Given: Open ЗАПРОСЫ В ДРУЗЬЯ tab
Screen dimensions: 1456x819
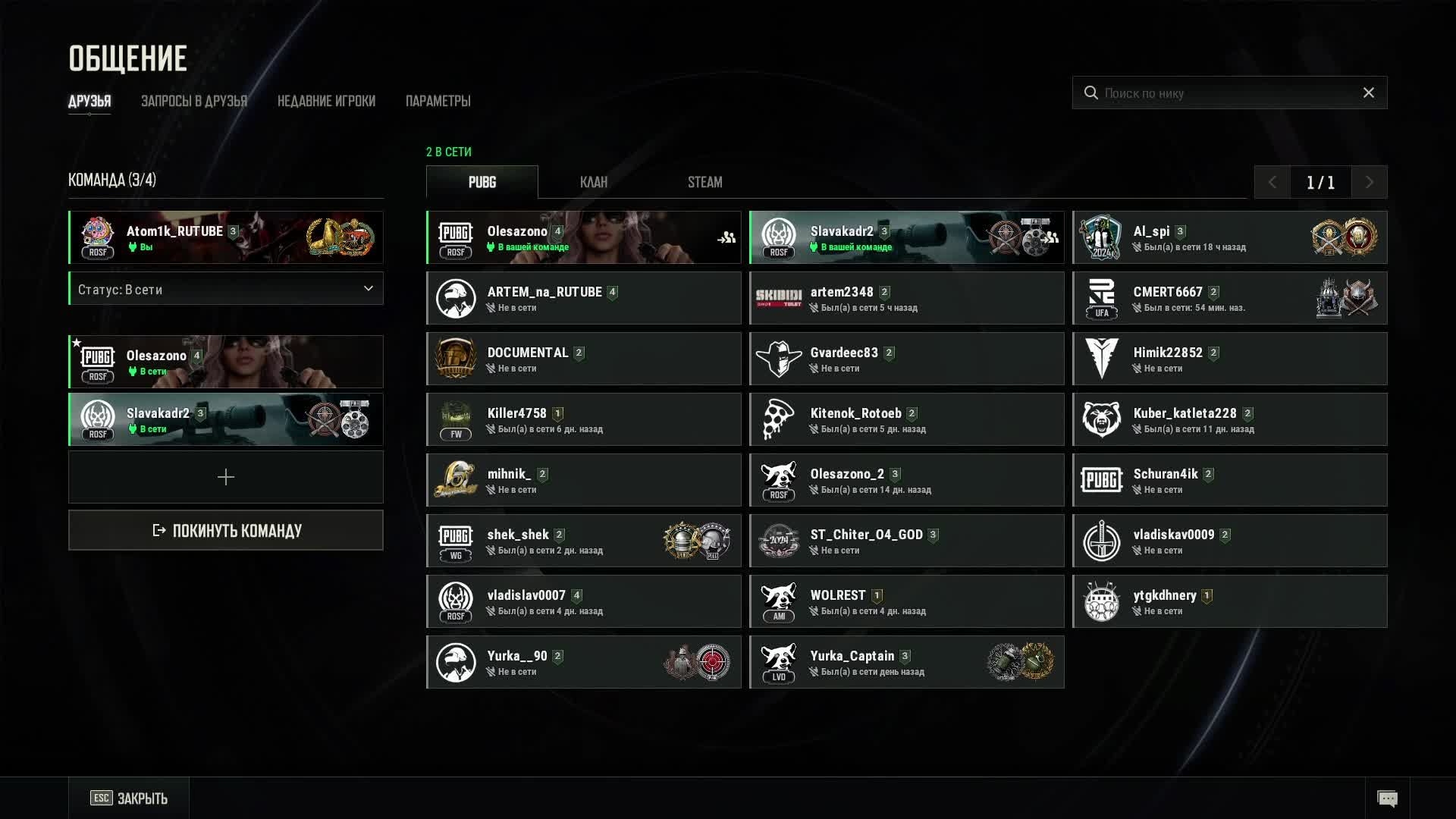Looking at the screenshot, I should point(194,101).
